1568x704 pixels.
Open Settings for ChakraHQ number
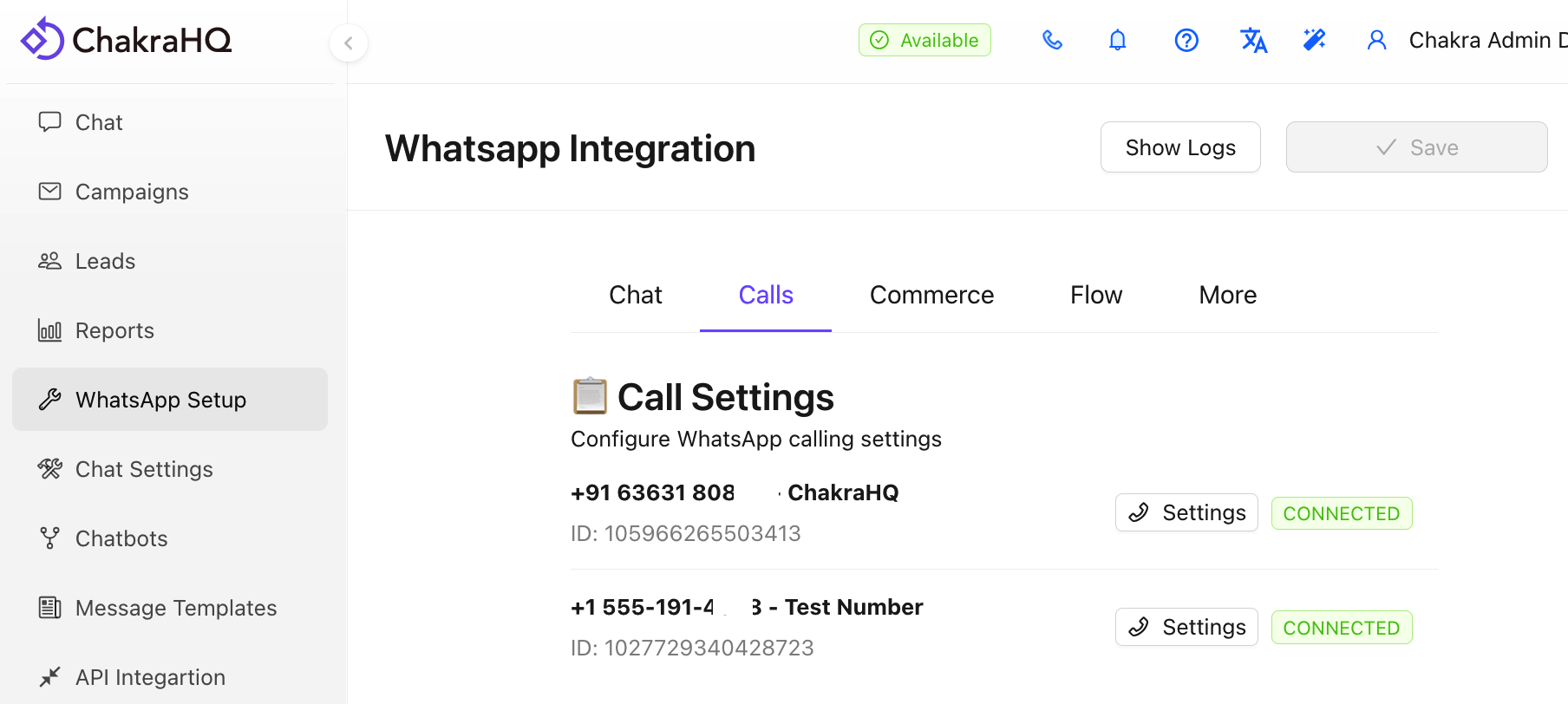coord(1186,512)
